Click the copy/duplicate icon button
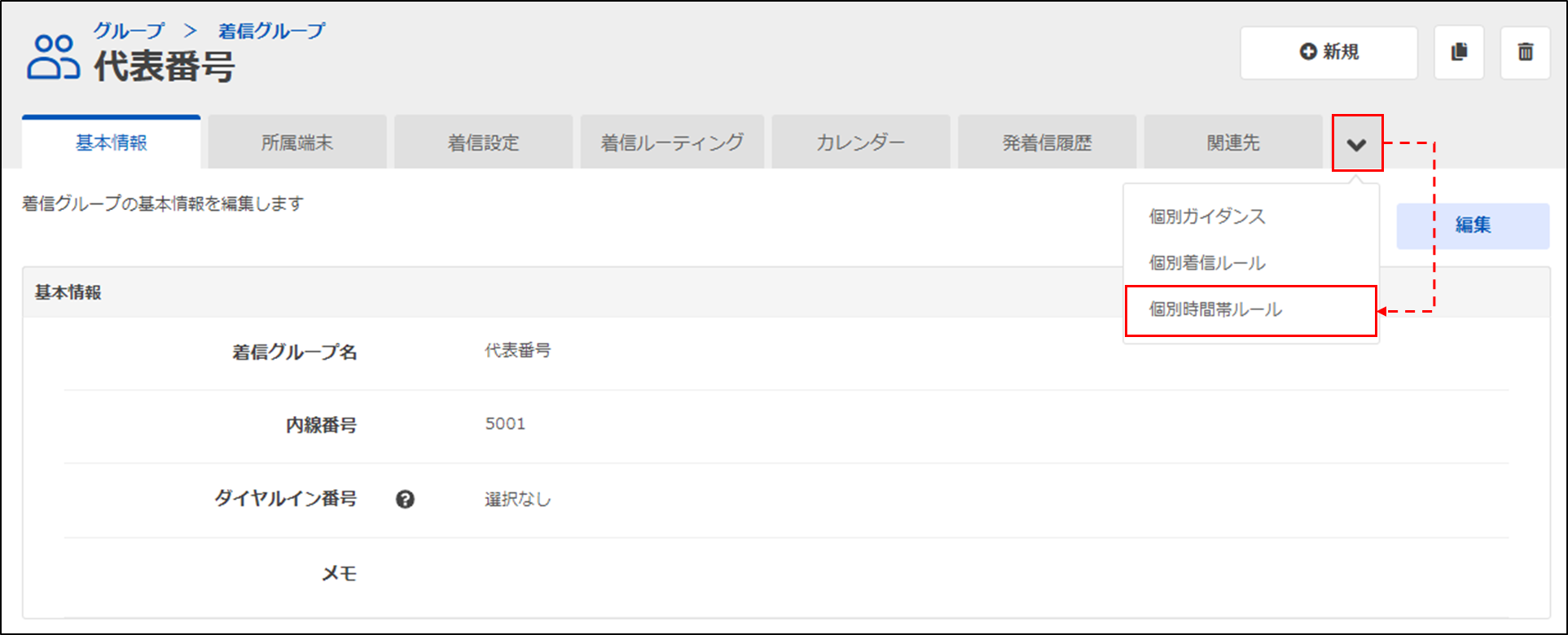The image size is (1568, 635). coord(1459,53)
